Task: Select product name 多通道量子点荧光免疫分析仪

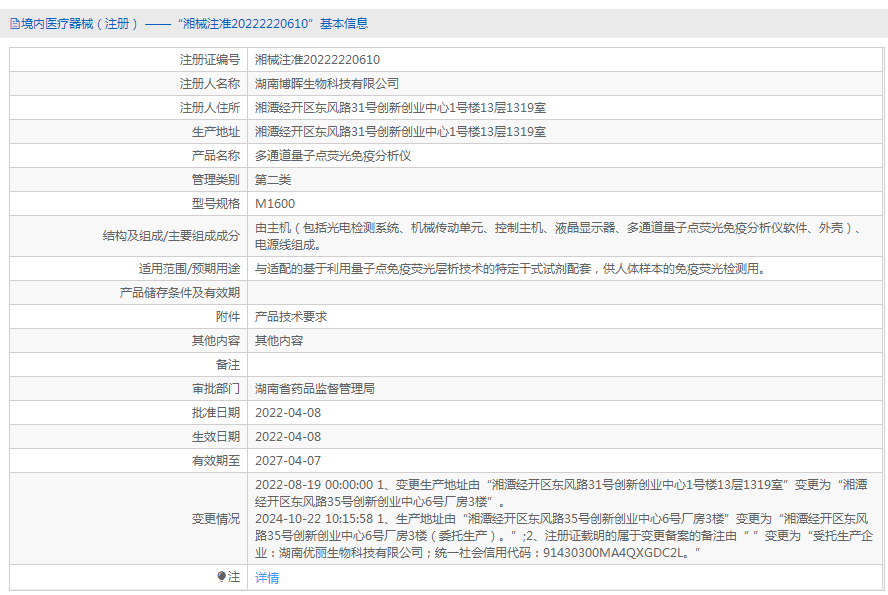Action: [x=333, y=156]
